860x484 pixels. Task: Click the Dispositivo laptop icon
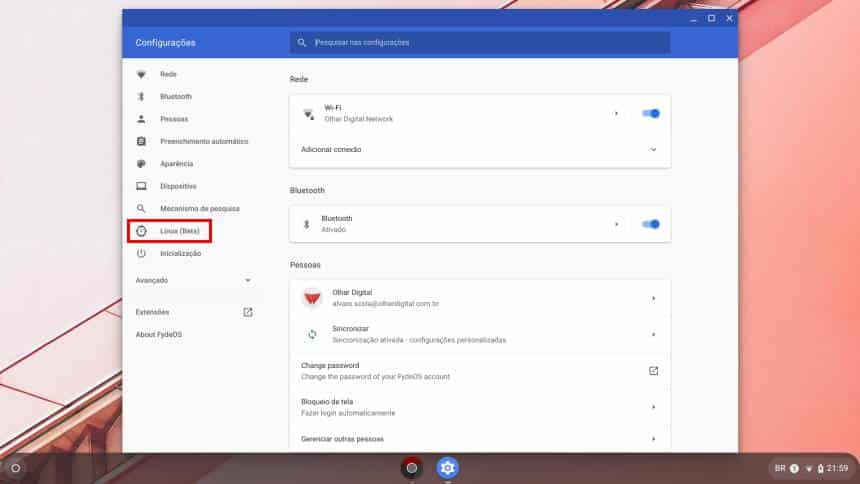(141, 187)
